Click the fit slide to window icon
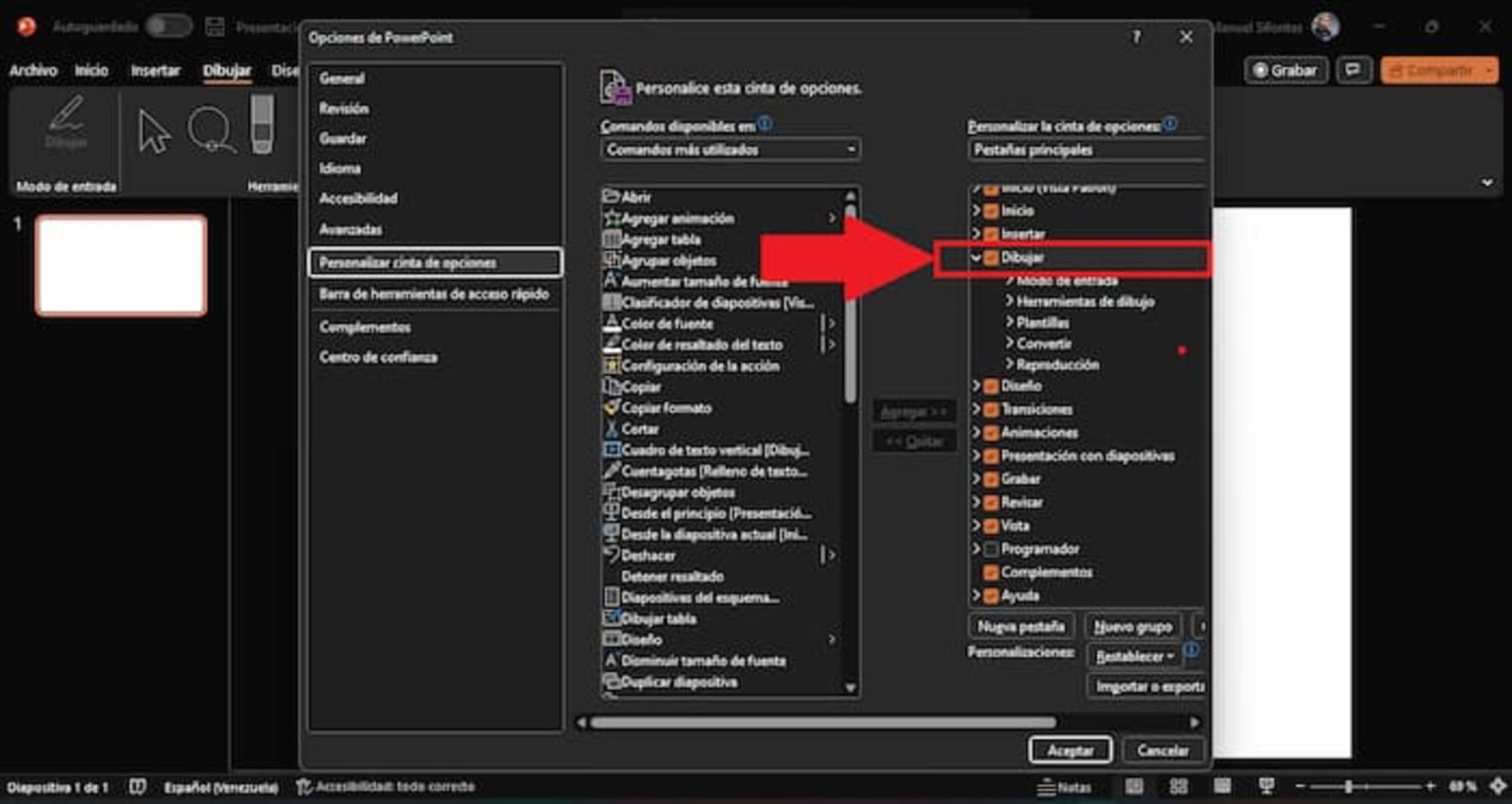 [1498, 787]
